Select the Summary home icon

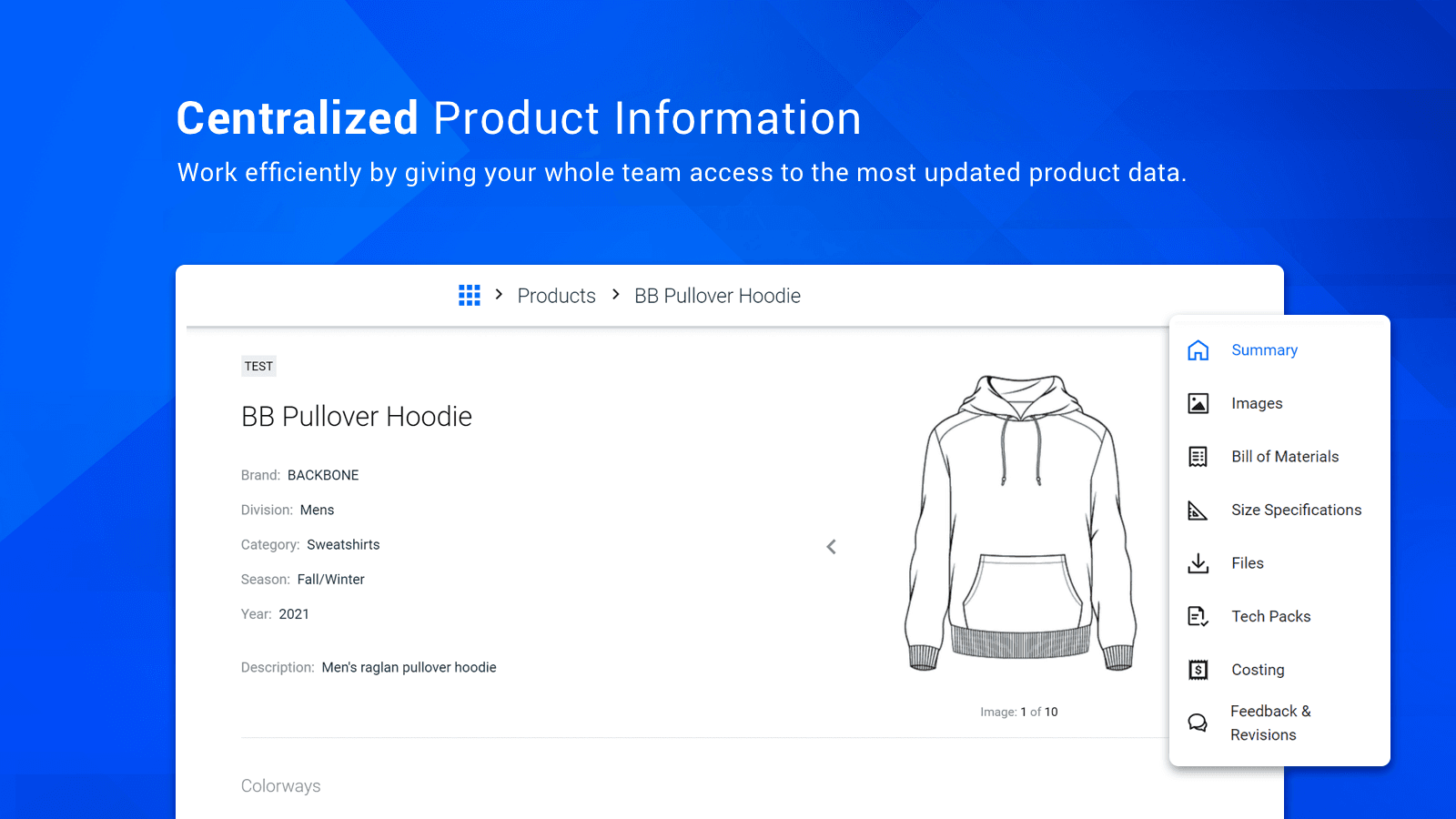pos(1198,349)
